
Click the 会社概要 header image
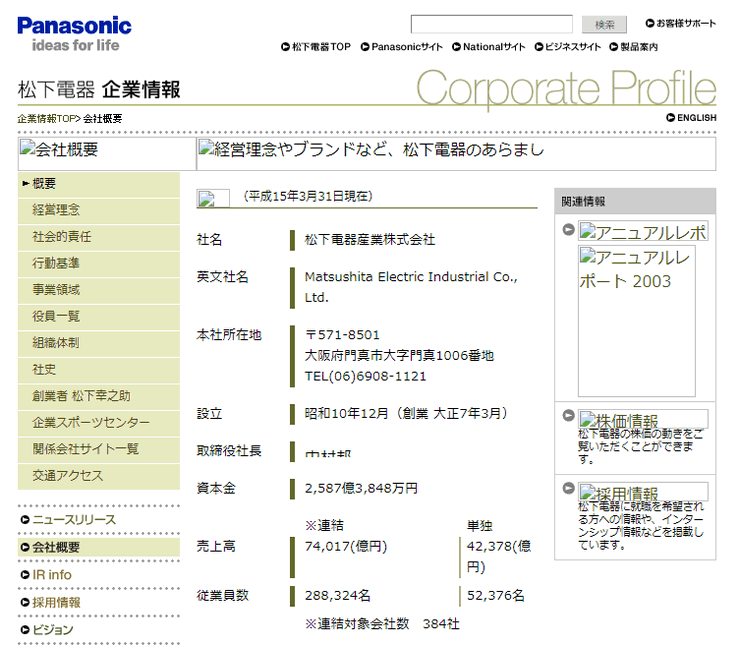pyautogui.click(x=107, y=154)
